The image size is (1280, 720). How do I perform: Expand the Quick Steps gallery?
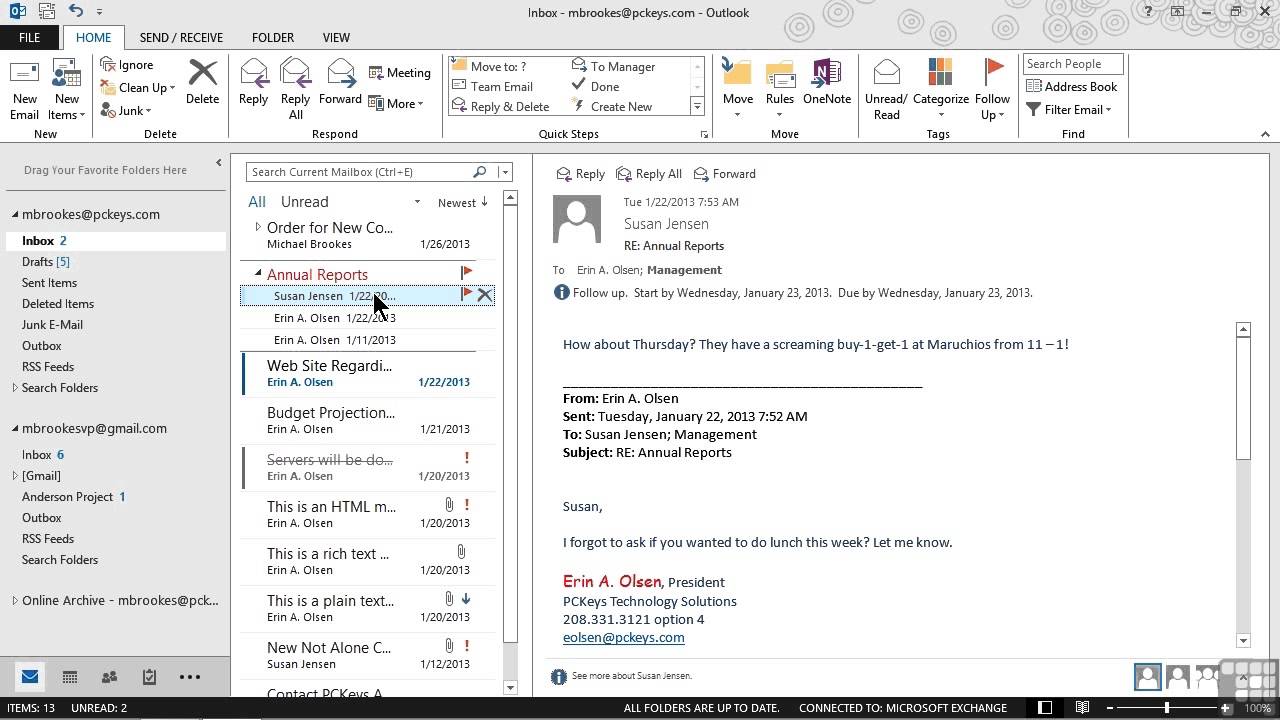click(697, 107)
